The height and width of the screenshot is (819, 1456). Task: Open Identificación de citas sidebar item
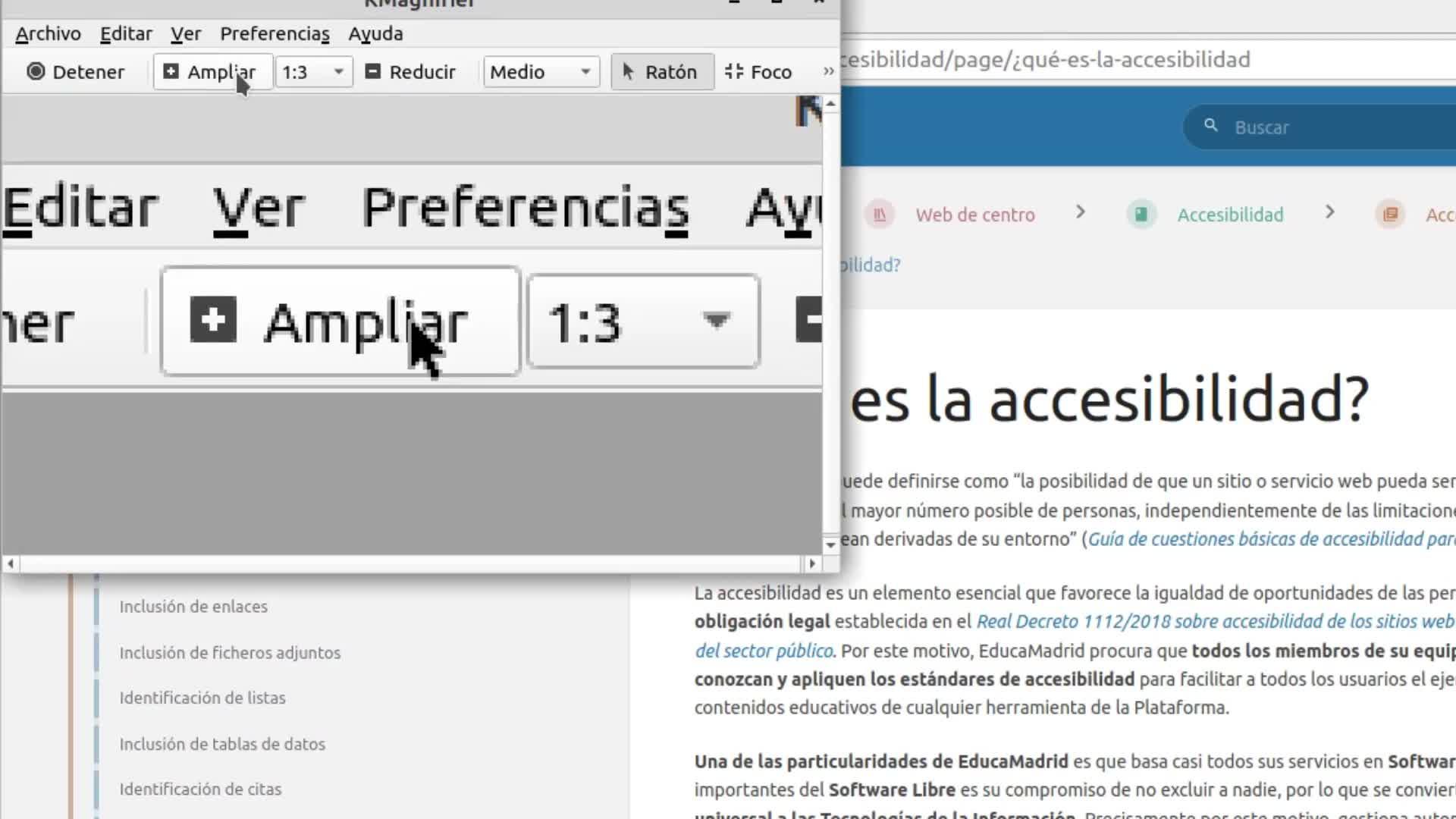tap(200, 789)
